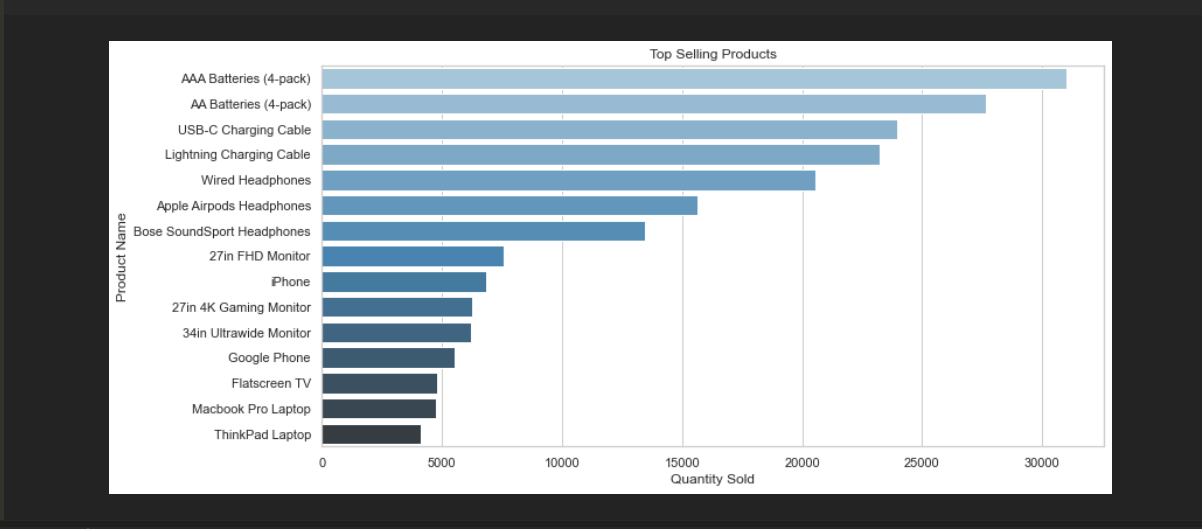Click the 'Google Phone' label
The width and height of the screenshot is (1202, 529).
coord(269,358)
